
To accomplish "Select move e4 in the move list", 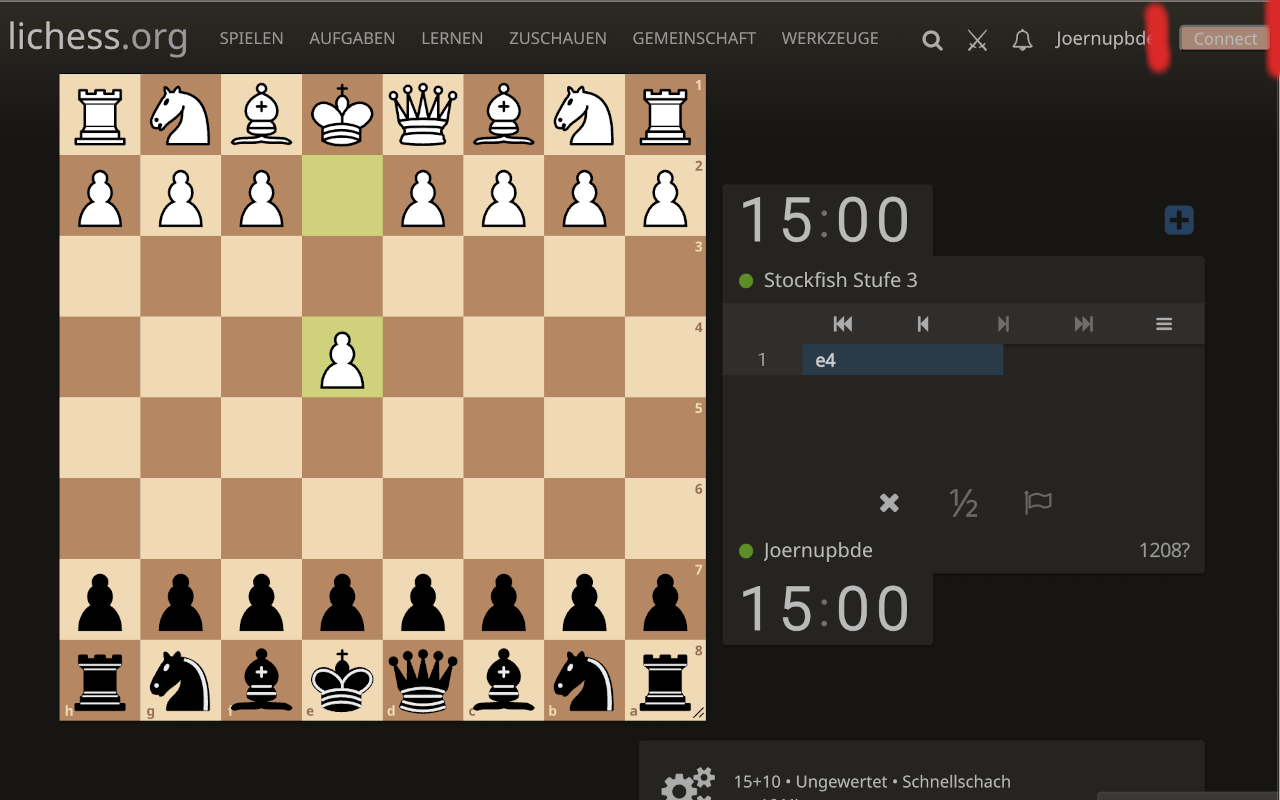I will point(824,359).
